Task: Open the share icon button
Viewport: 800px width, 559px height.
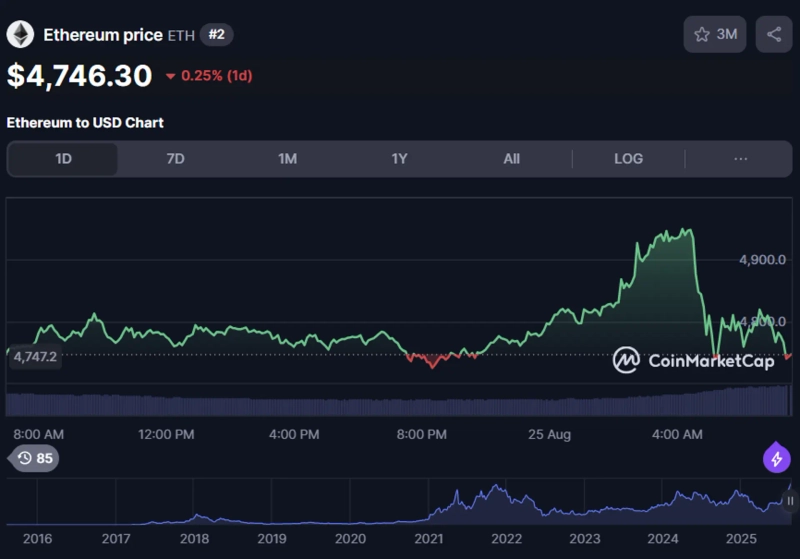Action: click(x=774, y=35)
